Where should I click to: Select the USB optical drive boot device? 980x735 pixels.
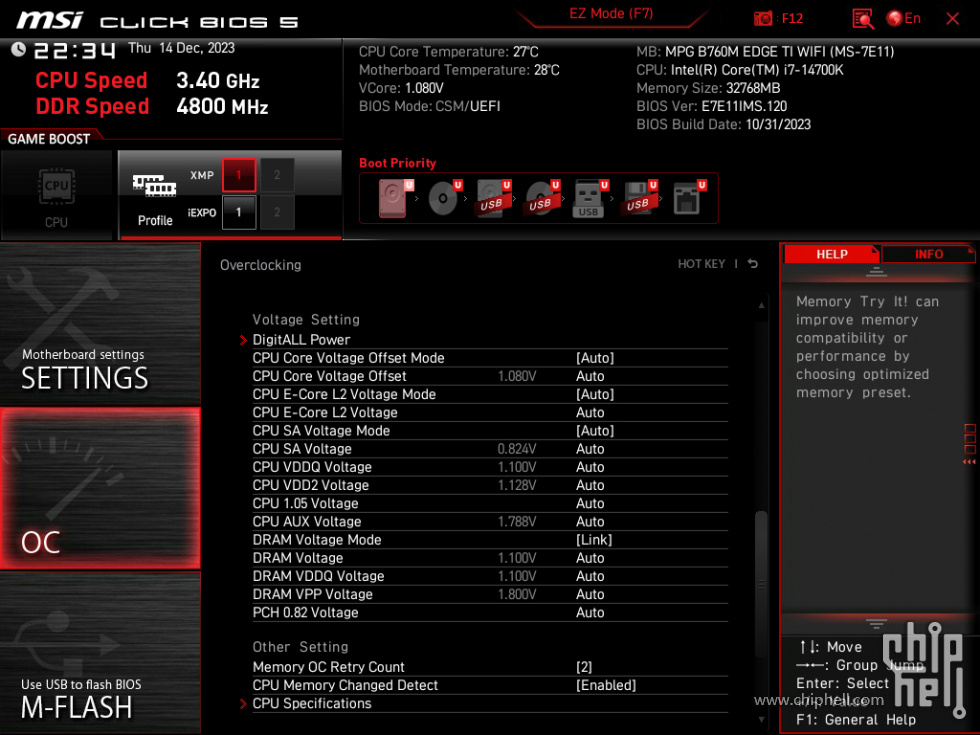[541, 198]
